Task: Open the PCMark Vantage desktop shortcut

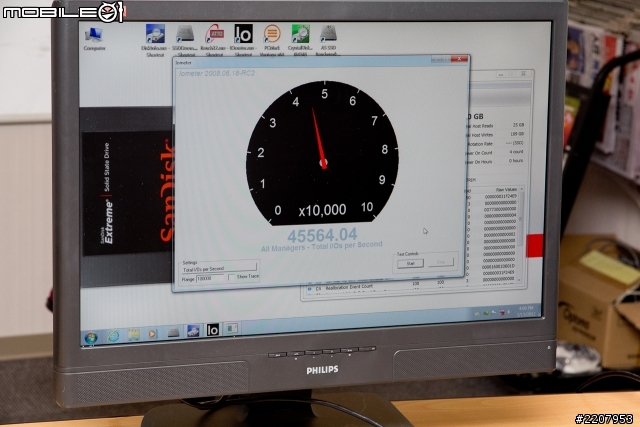Action: 272,40
